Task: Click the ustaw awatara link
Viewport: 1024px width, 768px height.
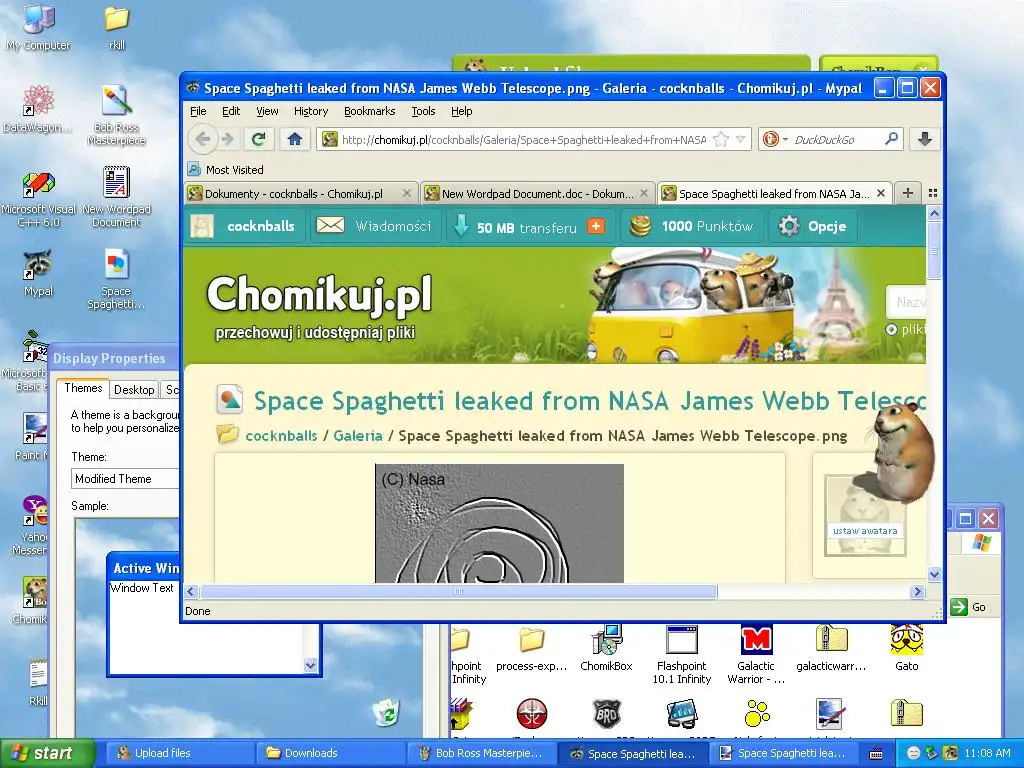Action: tap(865, 531)
